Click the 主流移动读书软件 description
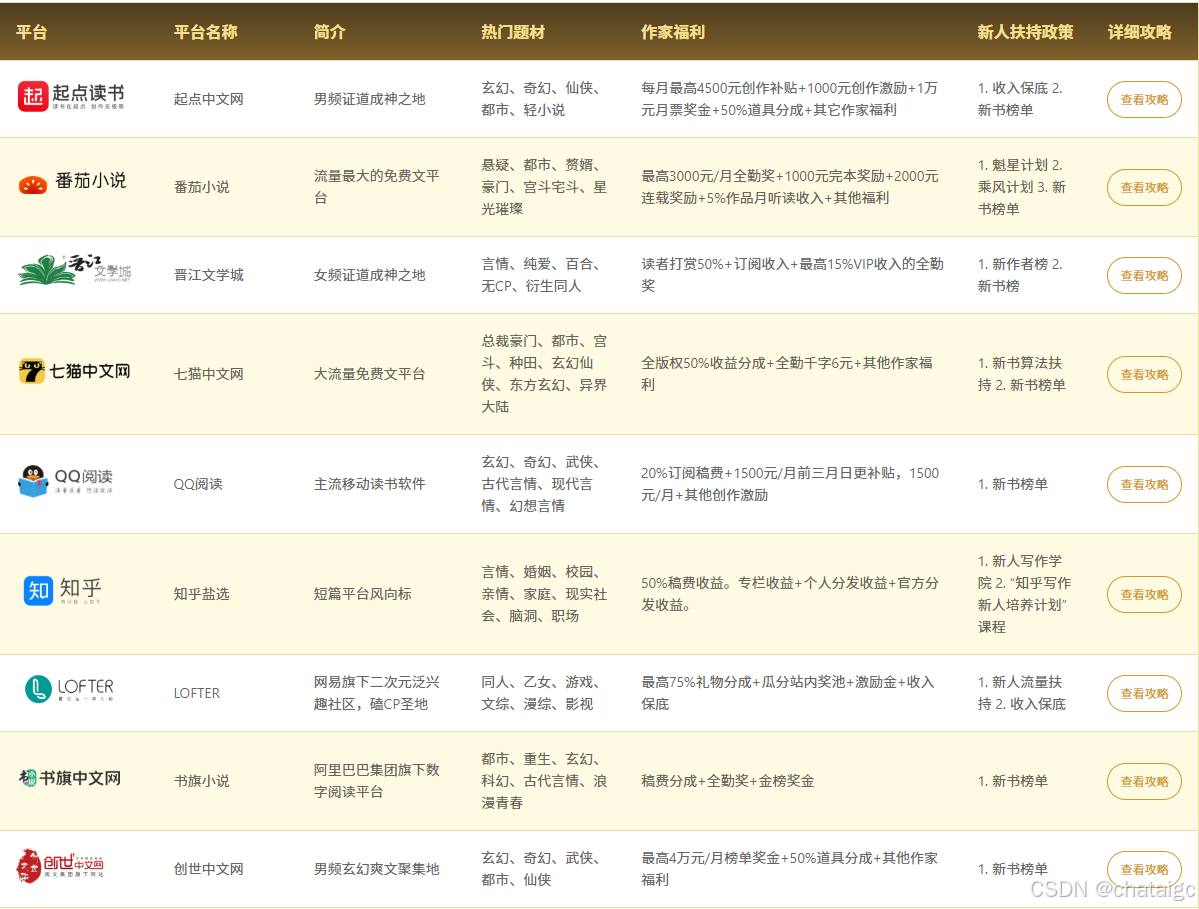The image size is (1199, 909). point(369,485)
